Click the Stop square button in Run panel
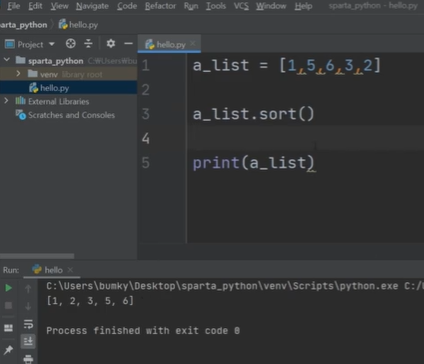This screenshot has height=364, width=424. 9,305
